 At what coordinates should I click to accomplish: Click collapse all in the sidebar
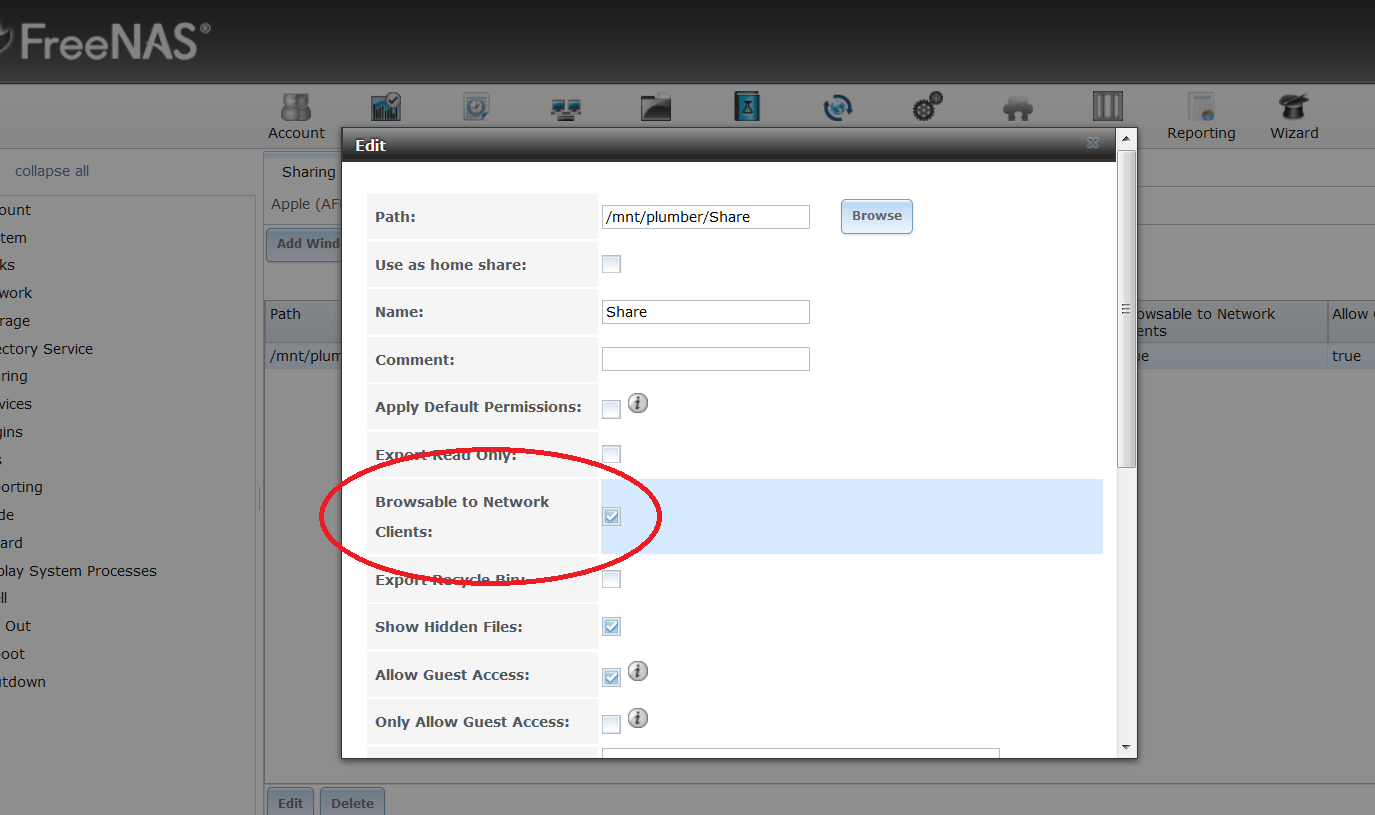point(52,171)
